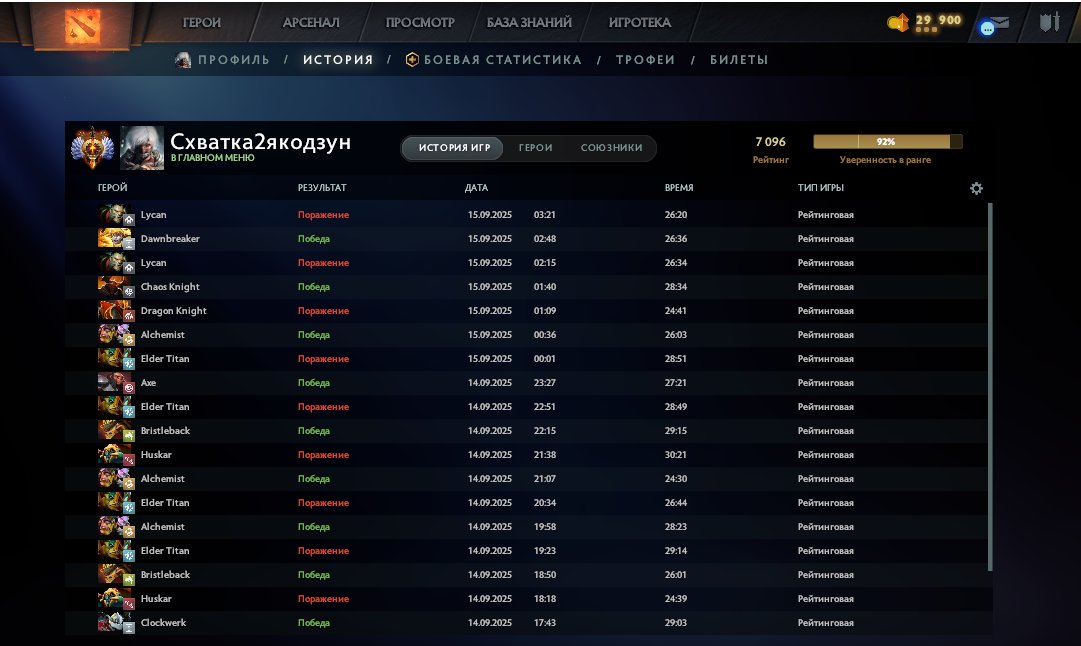1081x646 pixels.
Task: Open the Арсенал top menu
Action: 311,22
